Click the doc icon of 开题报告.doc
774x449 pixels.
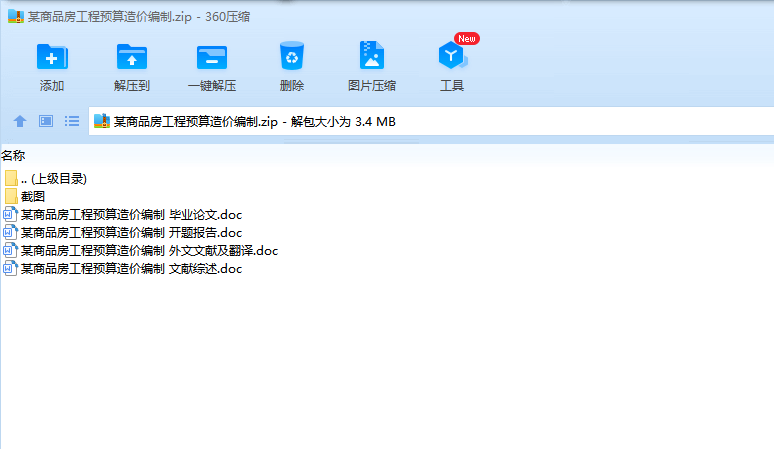pos(10,232)
